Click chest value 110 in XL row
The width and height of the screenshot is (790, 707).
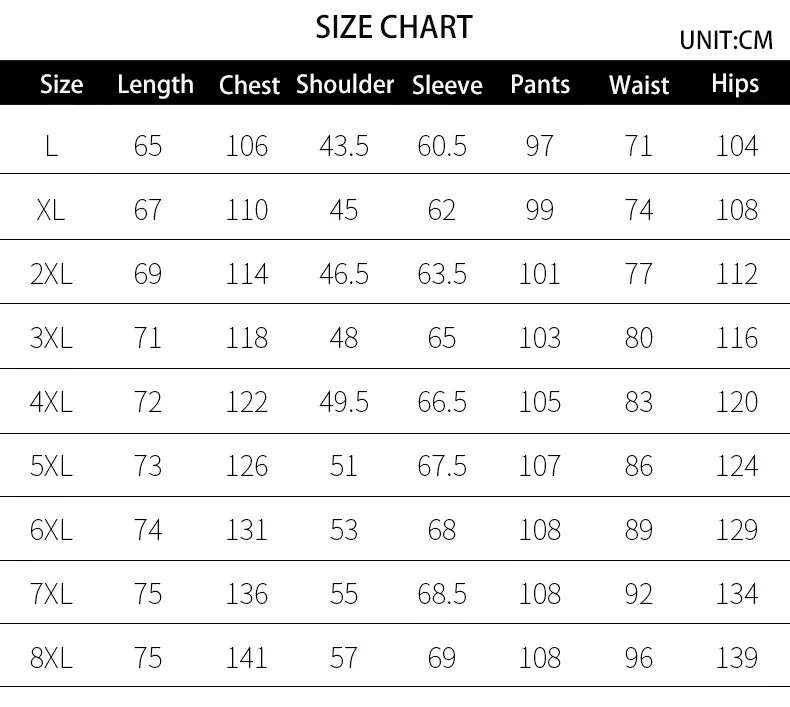coord(247,210)
